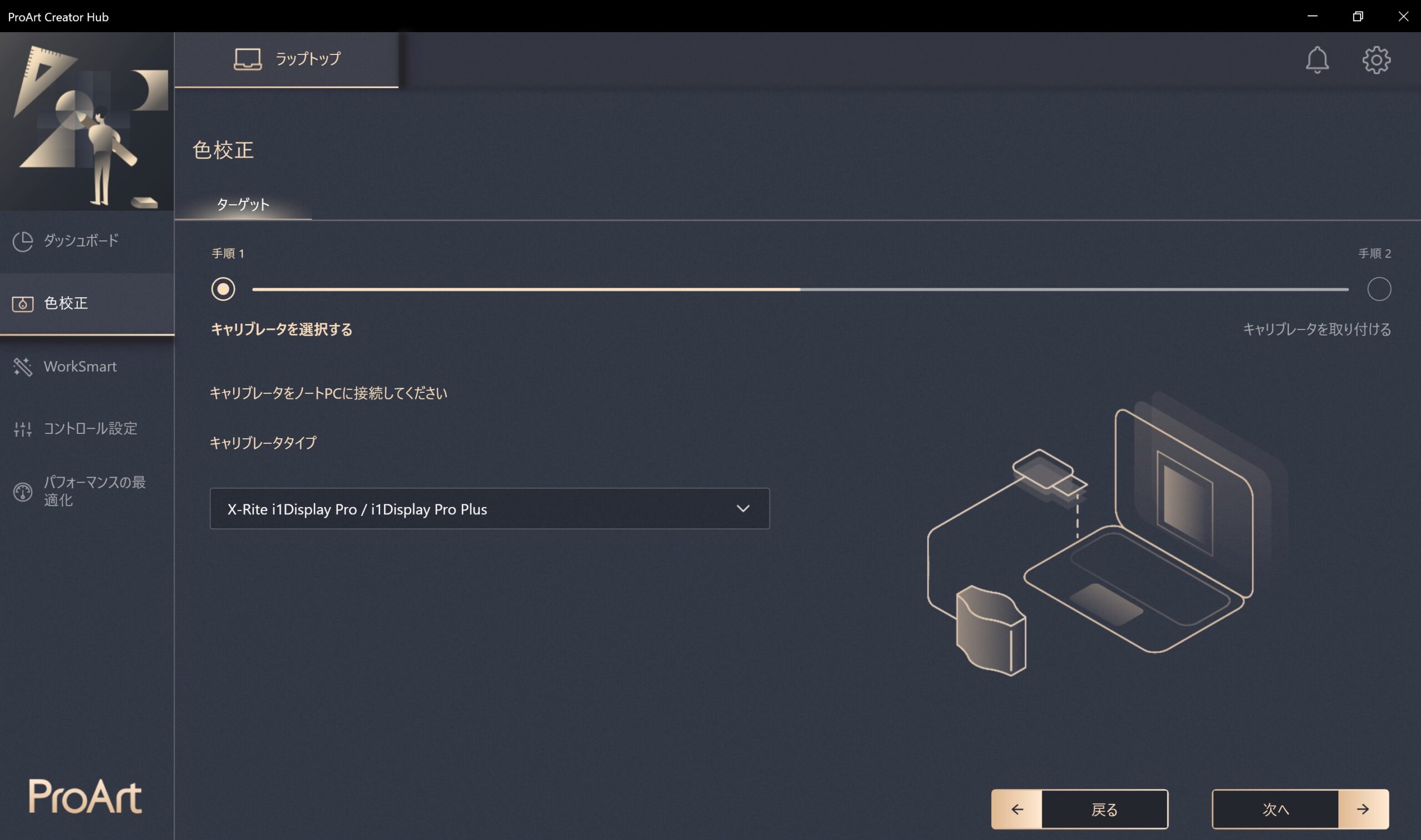Viewport: 1421px width, 840px height.
Task: Restore down the ProArt Creator Hub window
Action: pos(1358,17)
